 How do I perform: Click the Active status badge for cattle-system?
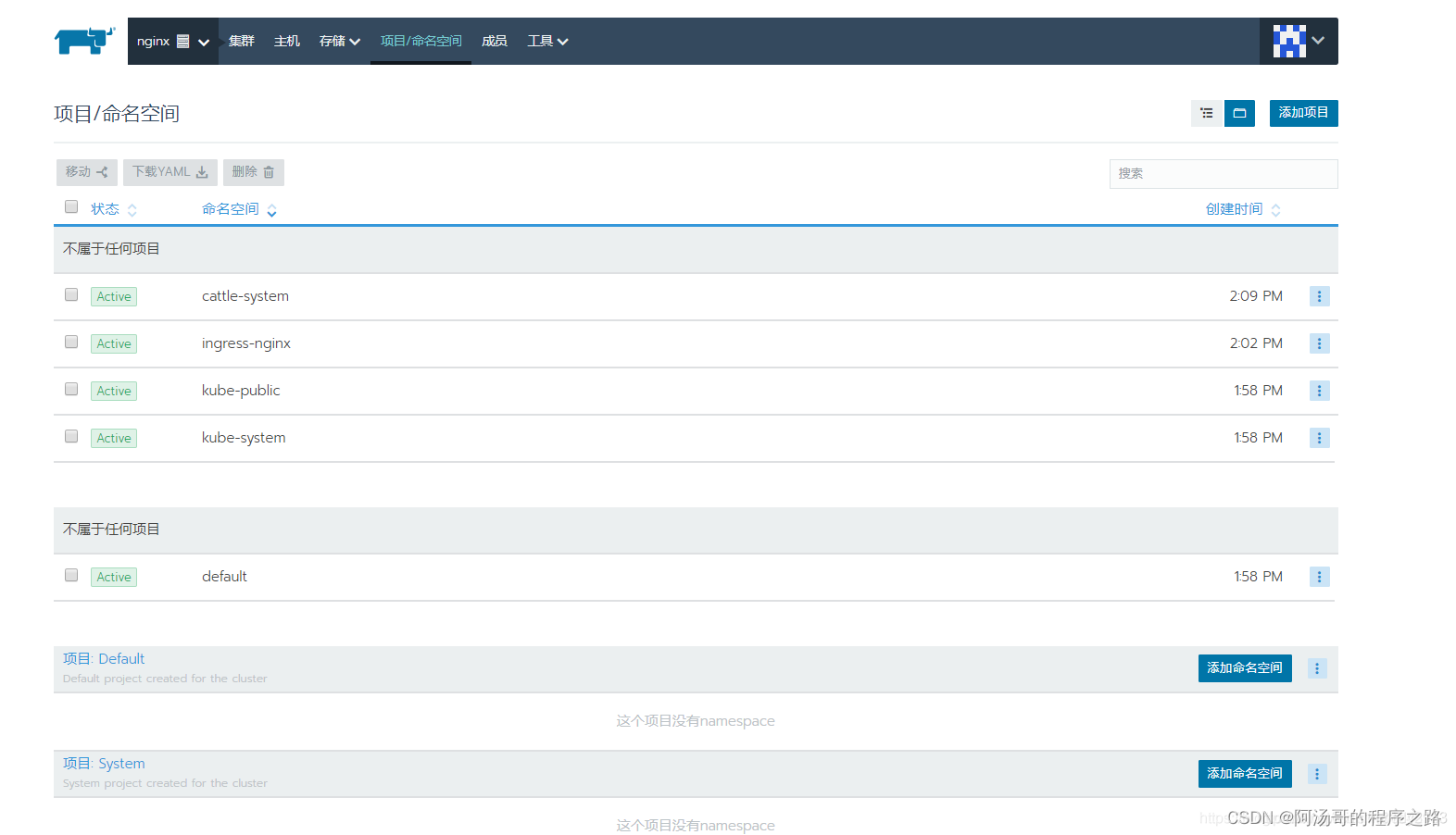point(114,296)
